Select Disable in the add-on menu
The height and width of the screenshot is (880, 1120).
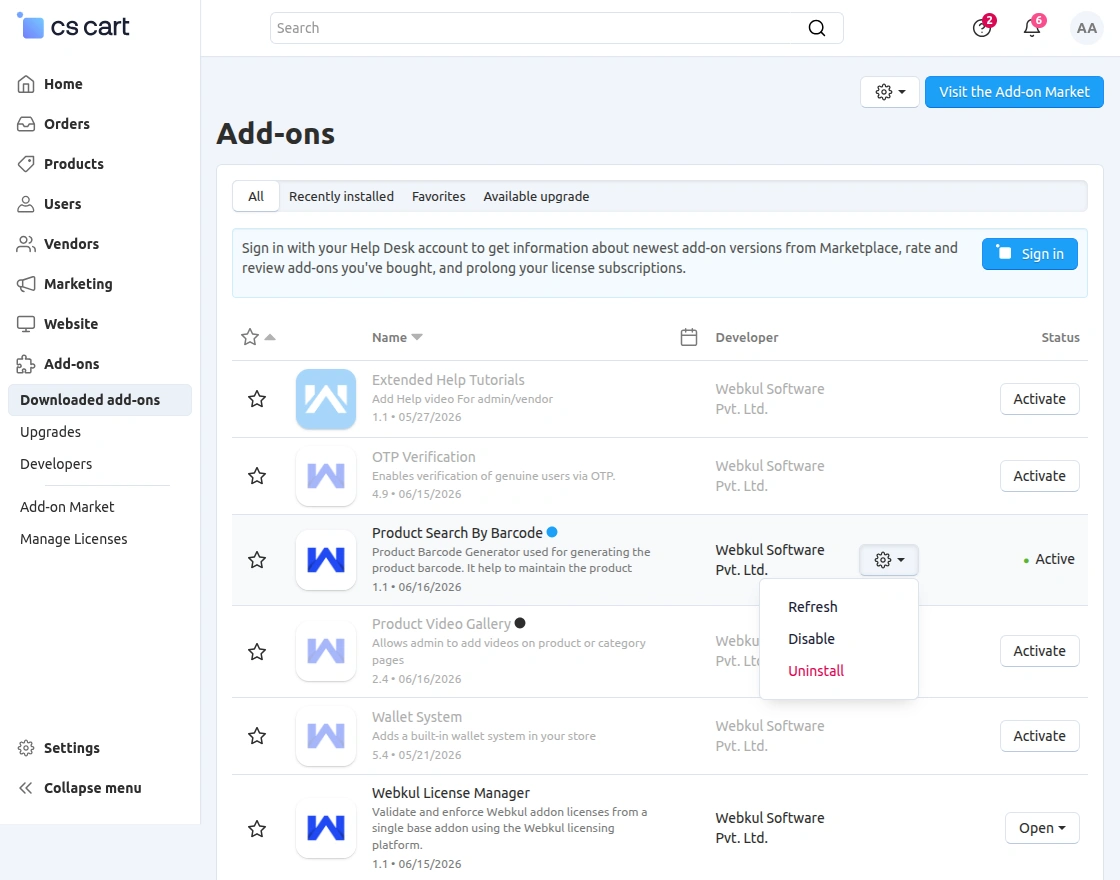tap(811, 639)
